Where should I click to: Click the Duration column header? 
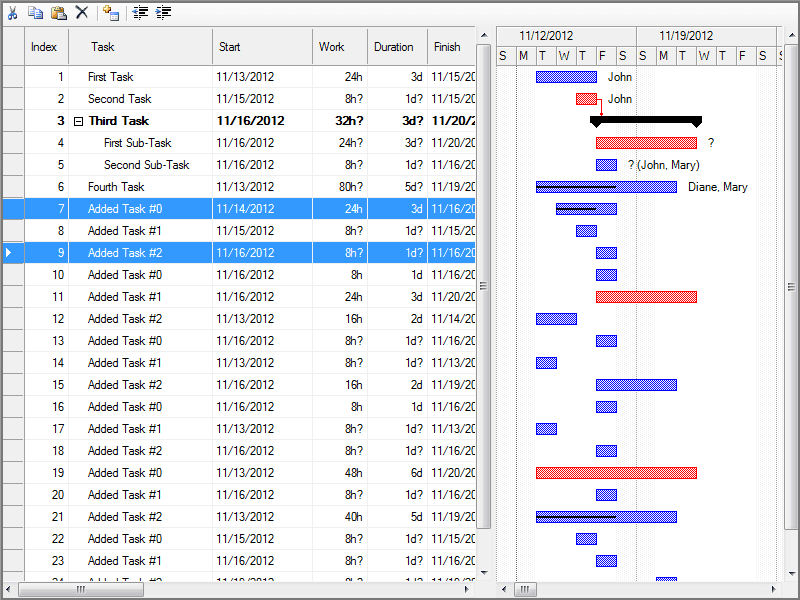tap(397, 47)
